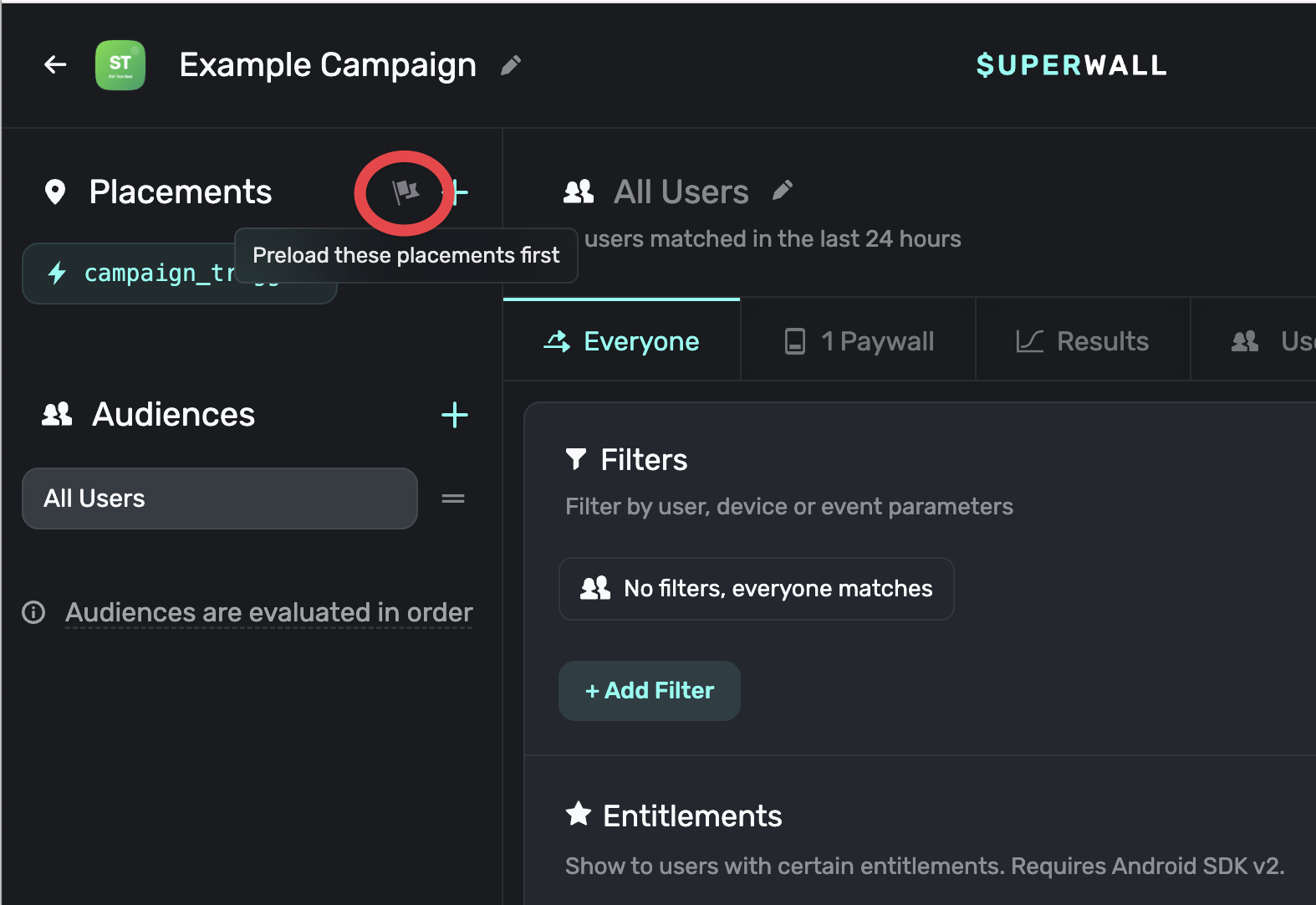The image size is (1316, 905).
Task: Click the Add Filter button
Action: [x=650, y=691]
